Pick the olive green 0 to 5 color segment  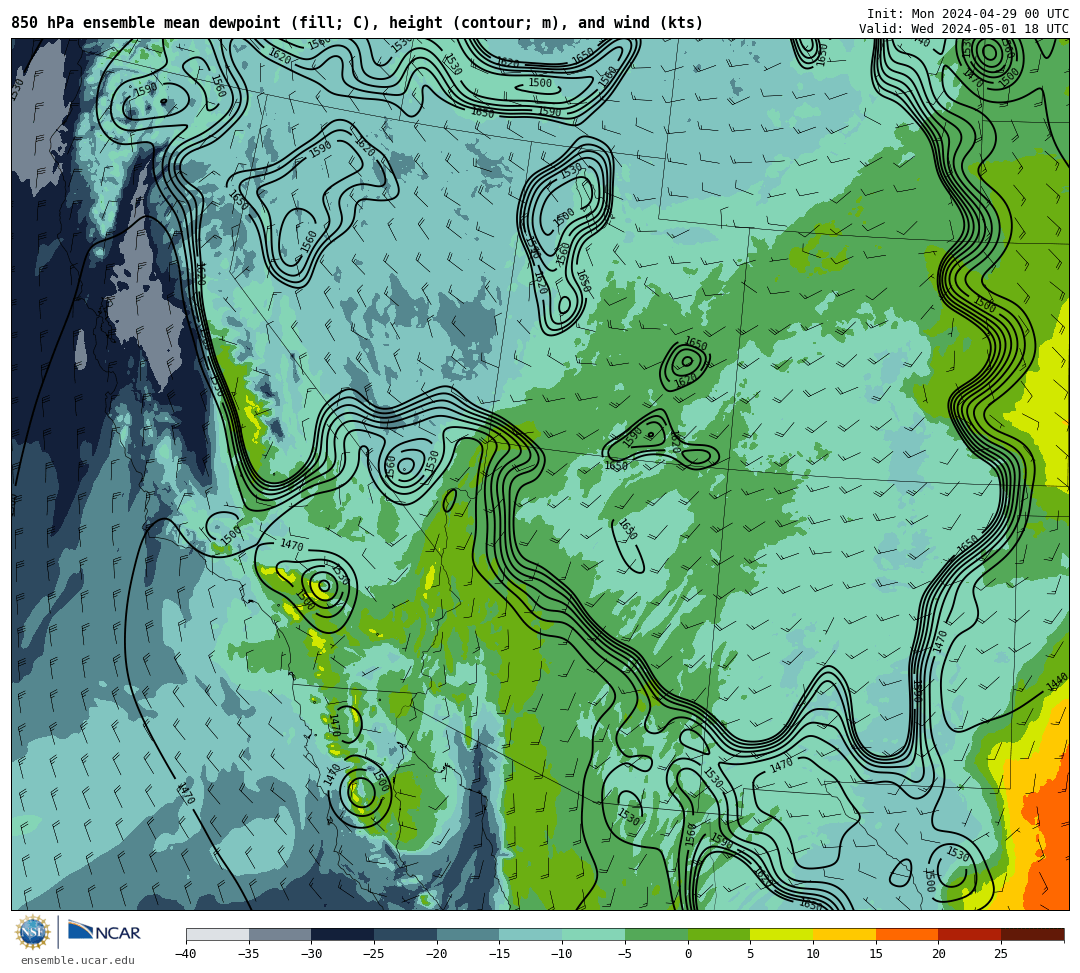point(719,934)
